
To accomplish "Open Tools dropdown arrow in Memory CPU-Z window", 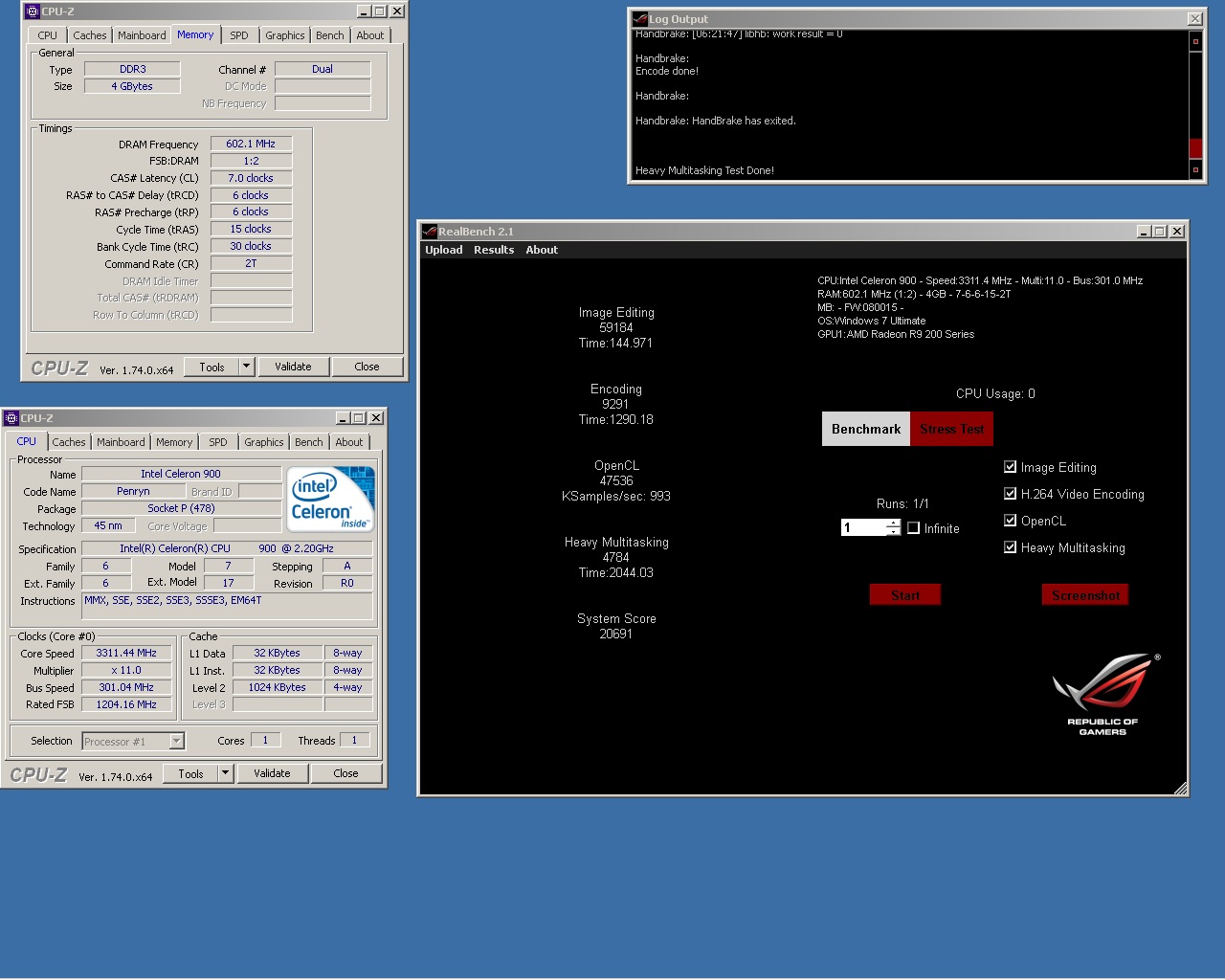I will (x=246, y=367).
